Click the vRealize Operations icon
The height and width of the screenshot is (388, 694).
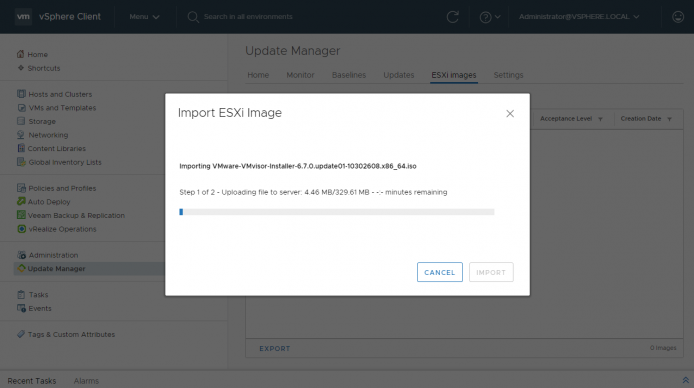(x=21, y=229)
